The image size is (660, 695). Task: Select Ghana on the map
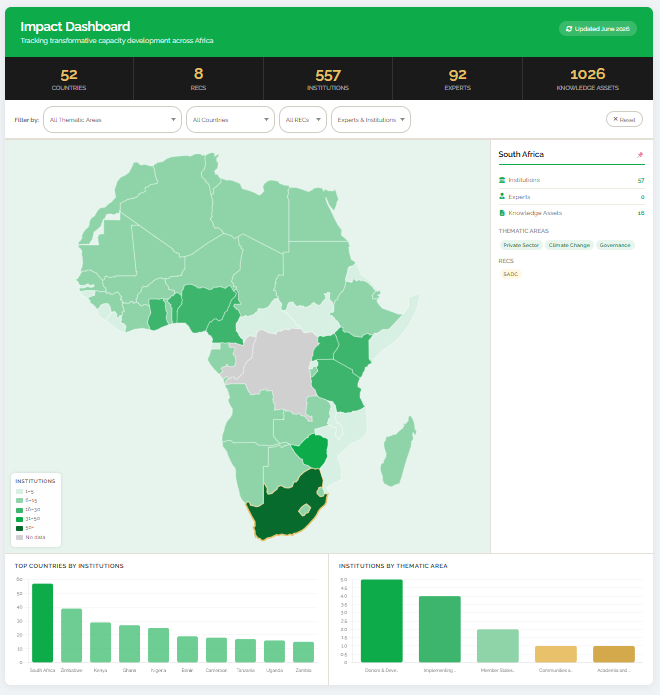click(156, 314)
